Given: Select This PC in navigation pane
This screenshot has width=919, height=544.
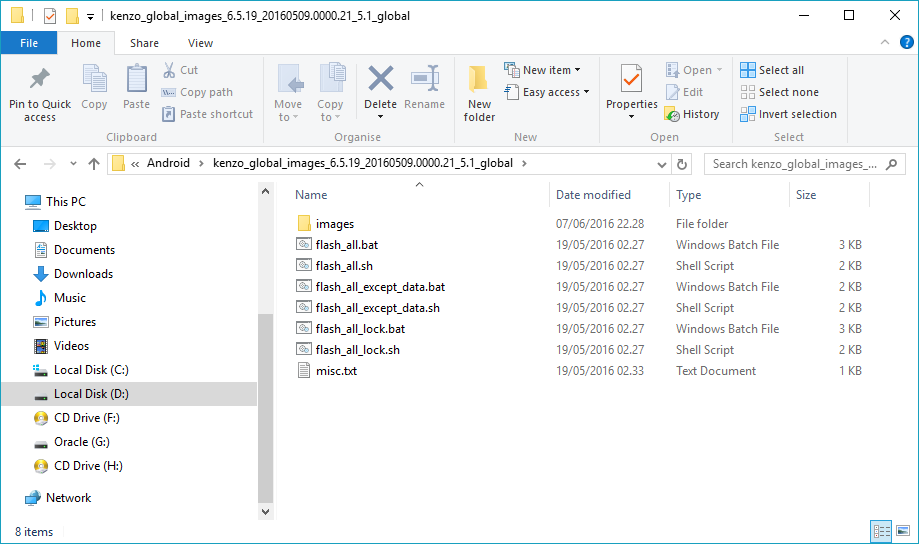Looking at the screenshot, I should [66, 202].
